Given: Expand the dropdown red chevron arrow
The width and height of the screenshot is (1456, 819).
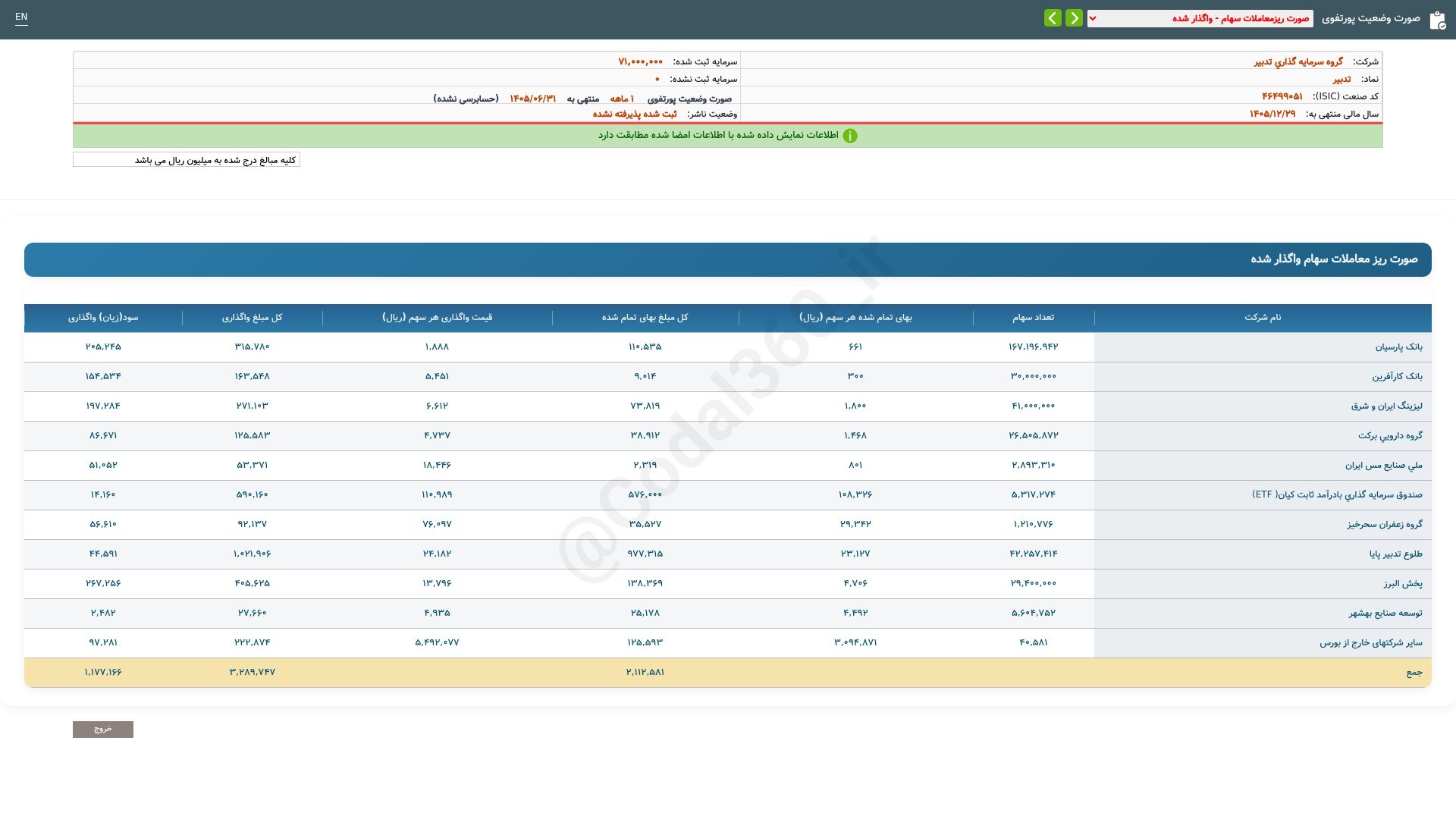Looking at the screenshot, I should click(x=1093, y=18).
